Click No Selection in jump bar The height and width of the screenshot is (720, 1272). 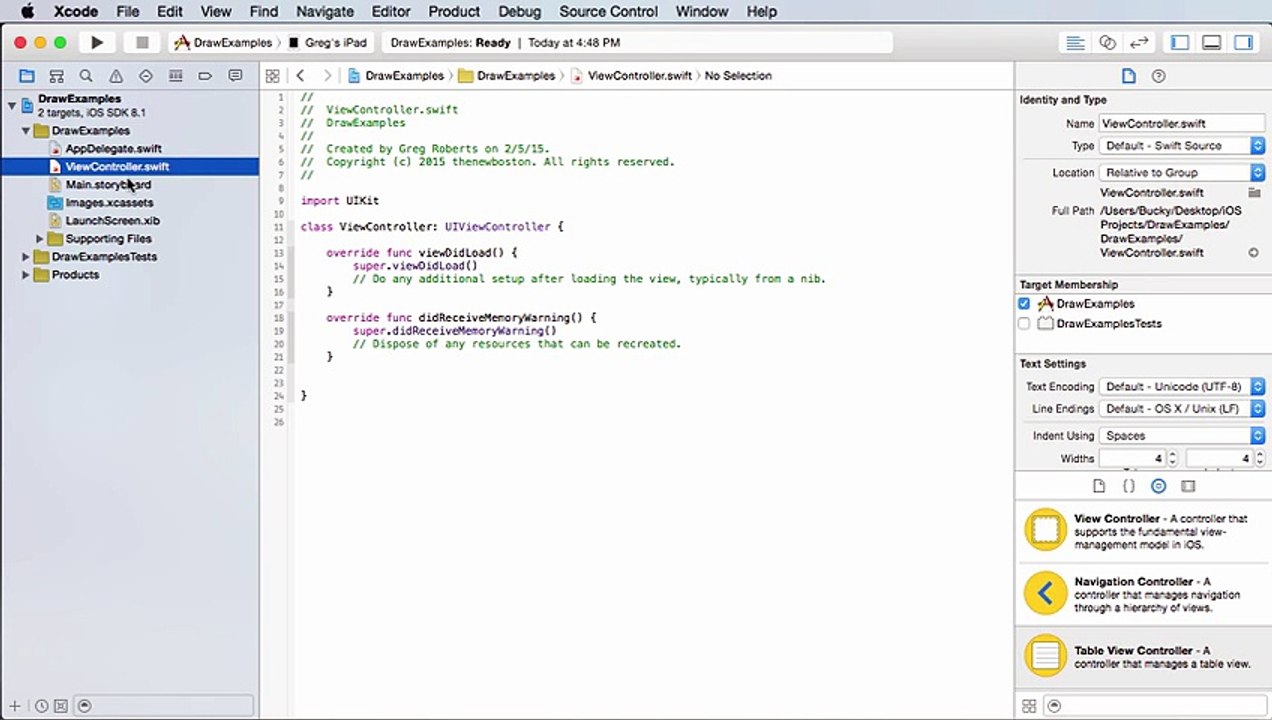tap(738, 76)
